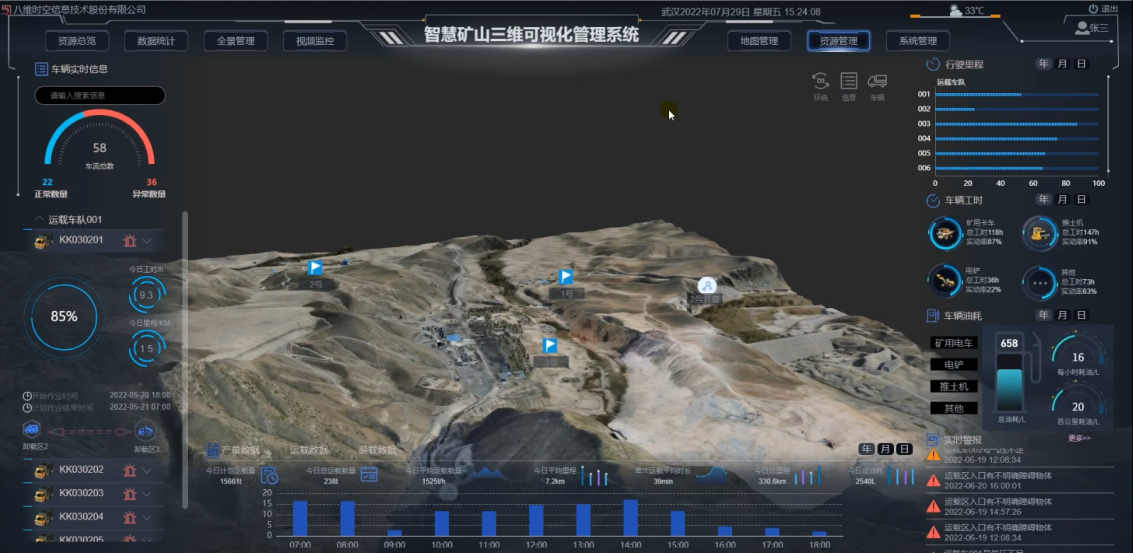The image size is (1133, 553).
Task: Switch 行驶里程 chart to 月 view
Action: 1062,64
